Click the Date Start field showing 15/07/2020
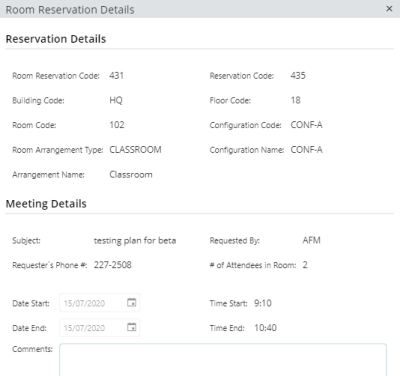400x376 pixels. [99, 303]
